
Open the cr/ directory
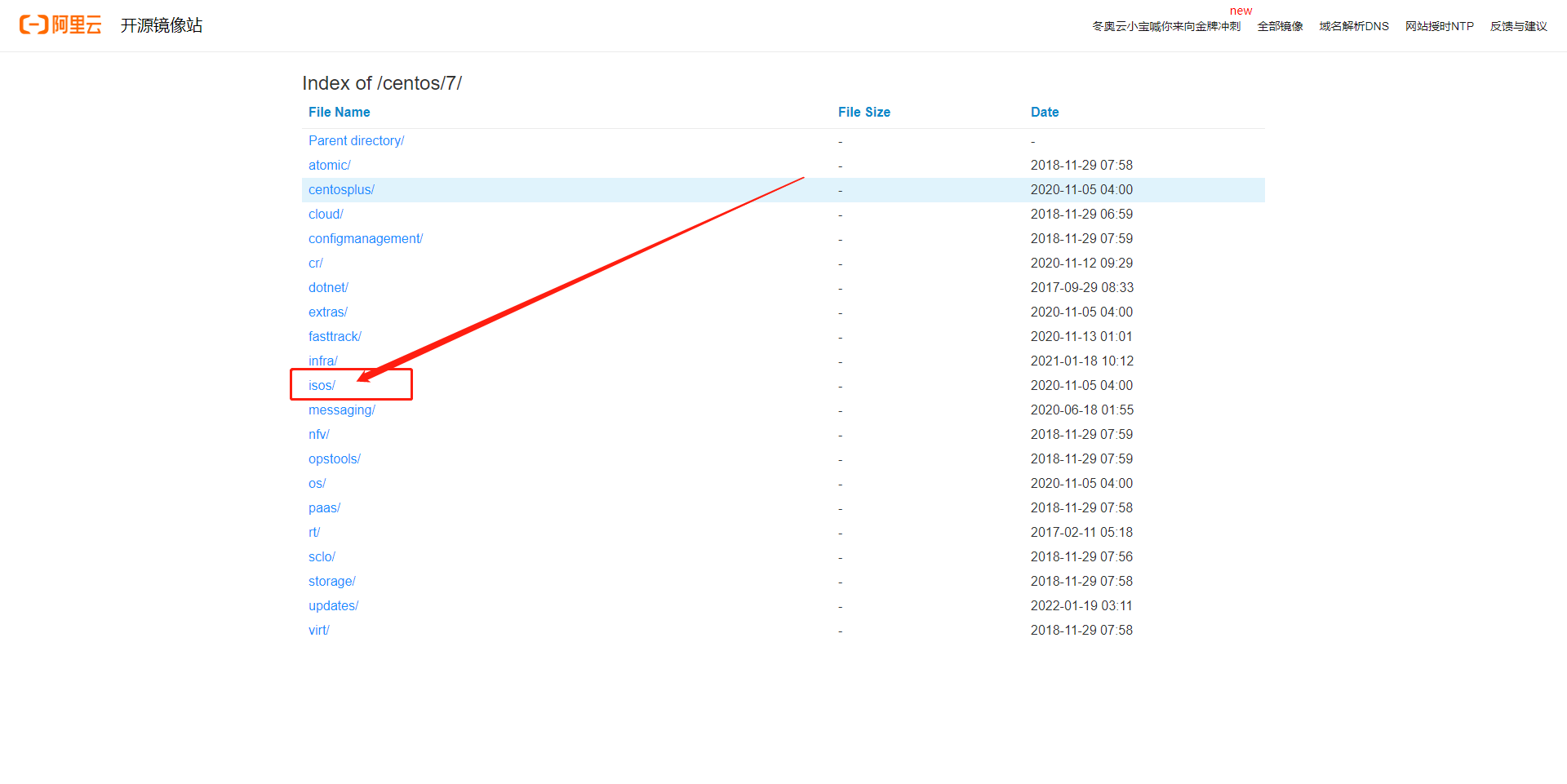click(316, 263)
